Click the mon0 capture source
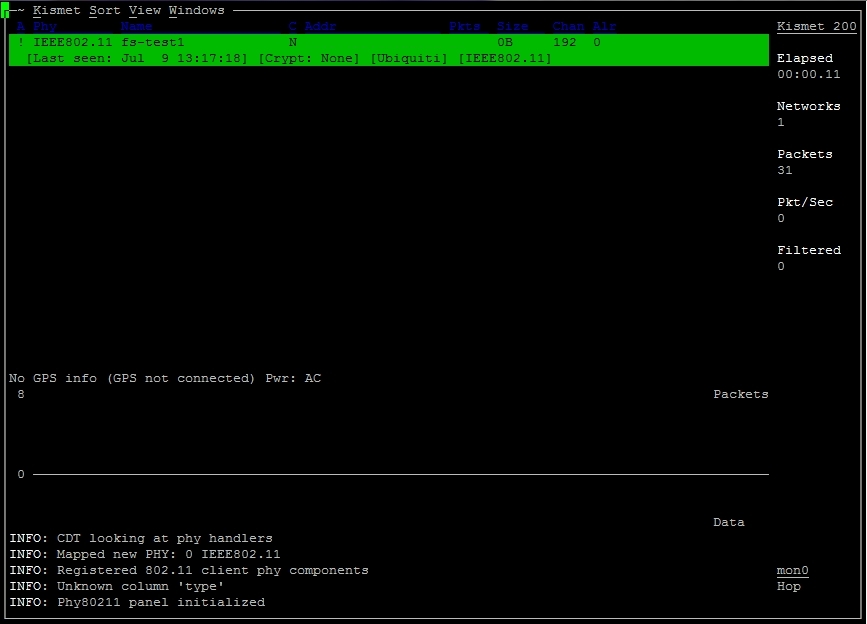The width and height of the screenshot is (867, 624). click(792, 570)
